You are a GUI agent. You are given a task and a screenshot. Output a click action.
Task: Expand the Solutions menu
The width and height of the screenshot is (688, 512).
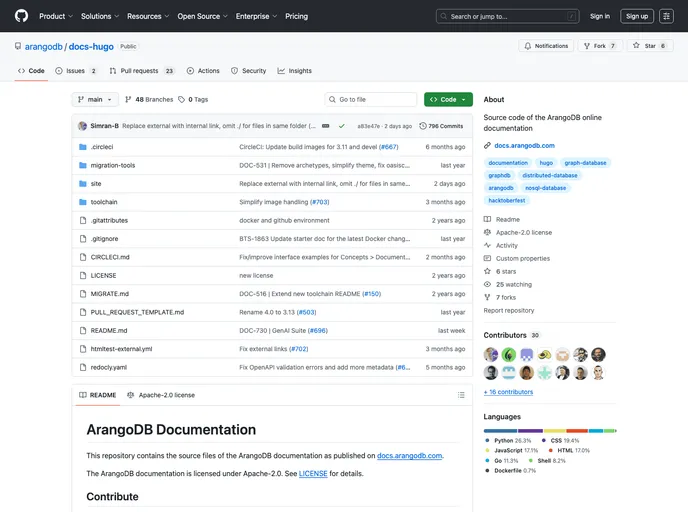[100, 16]
